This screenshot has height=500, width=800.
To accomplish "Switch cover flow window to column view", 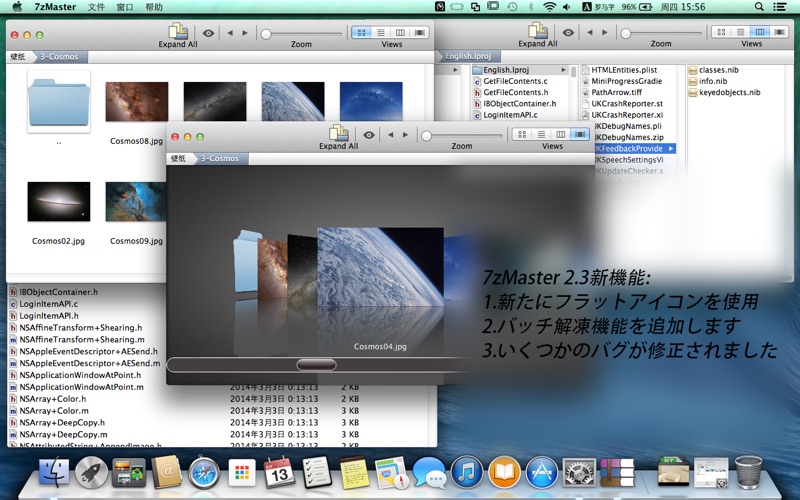I will pyautogui.click(x=561, y=135).
